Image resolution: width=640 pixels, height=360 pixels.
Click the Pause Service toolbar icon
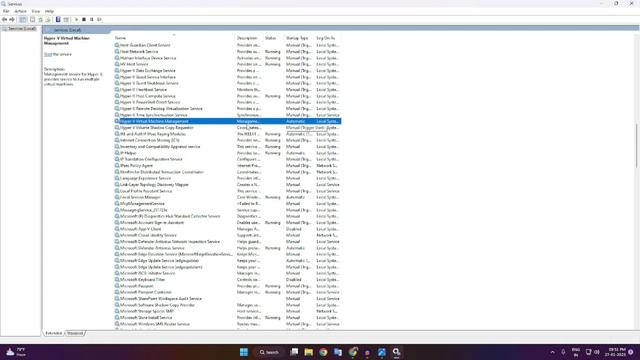point(92,20)
